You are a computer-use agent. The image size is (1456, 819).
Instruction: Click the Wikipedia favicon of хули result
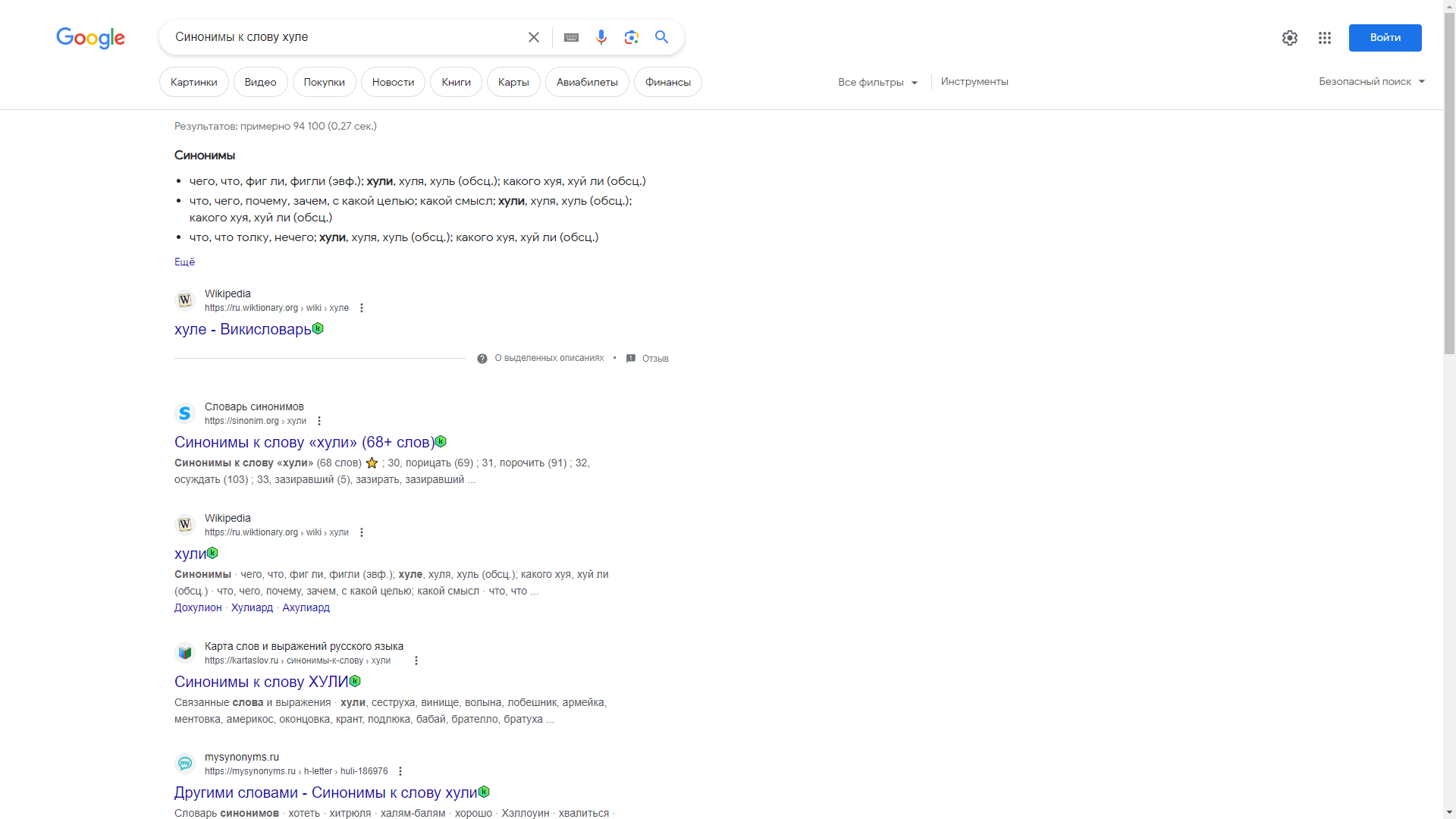[185, 525]
